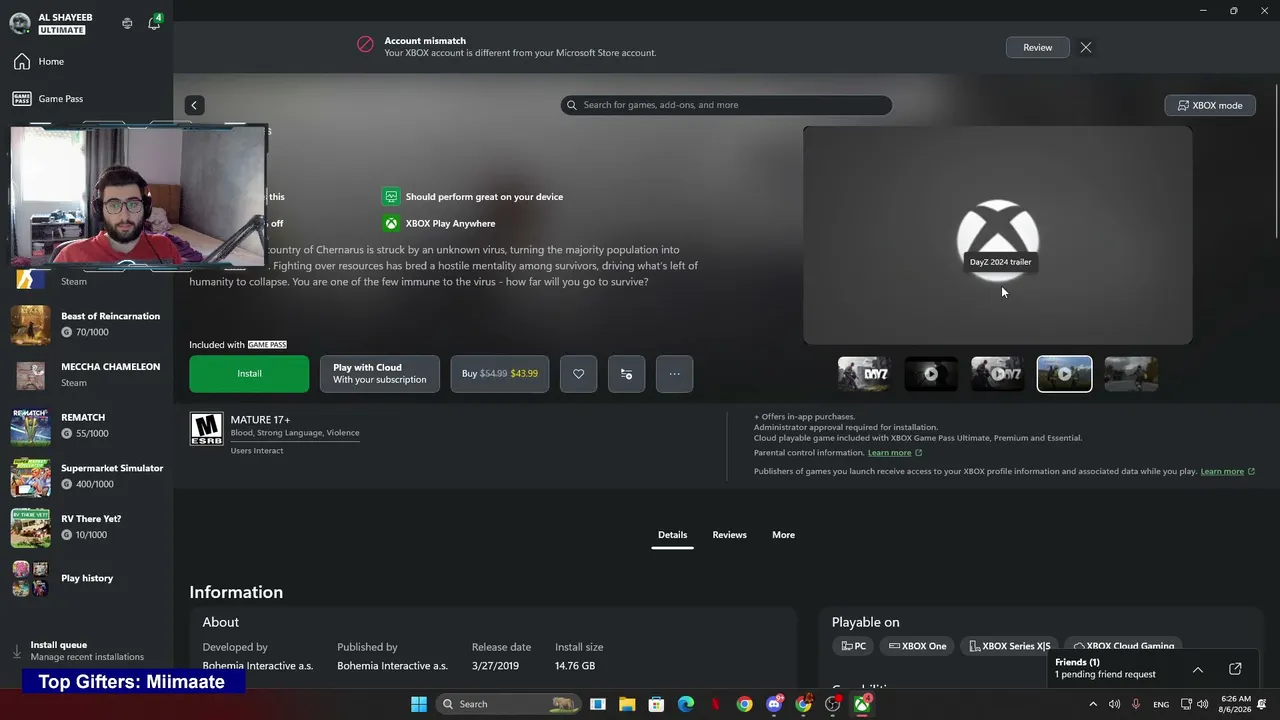Image resolution: width=1280 pixels, height=720 pixels.
Task: Open the notifications bell
Action: coord(154,23)
